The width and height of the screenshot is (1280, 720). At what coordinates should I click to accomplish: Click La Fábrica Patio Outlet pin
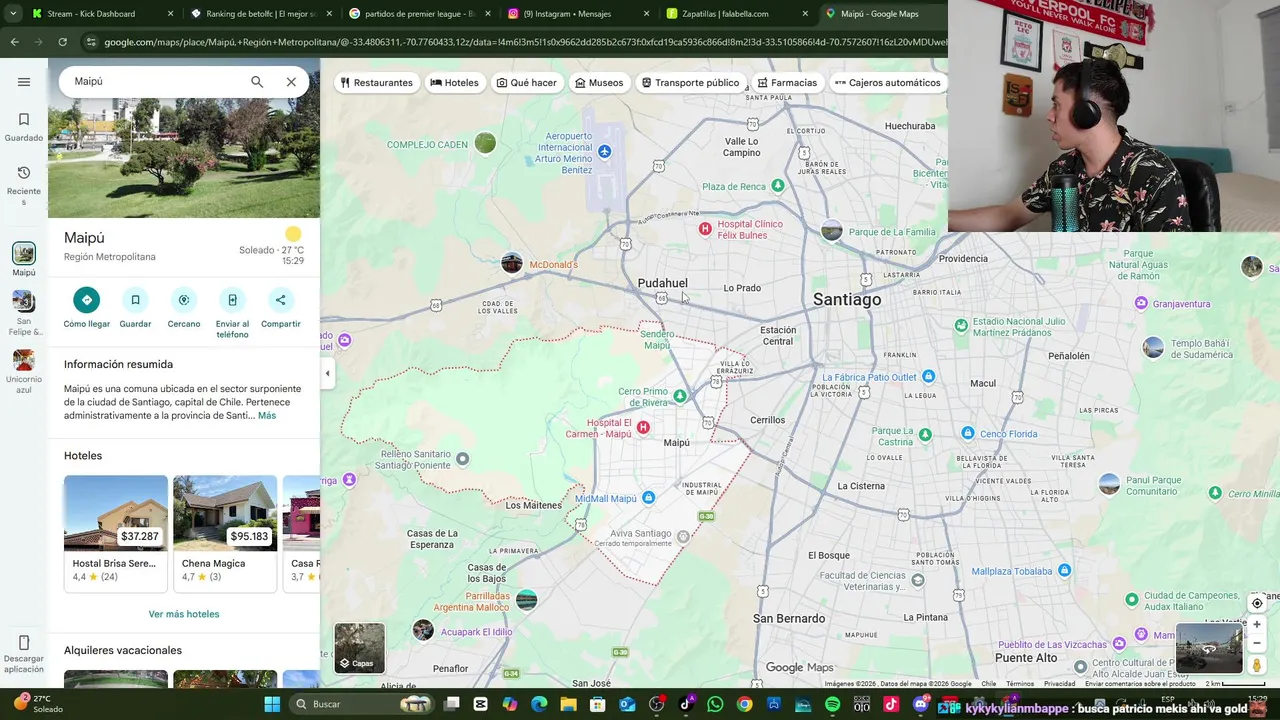tap(928, 377)
